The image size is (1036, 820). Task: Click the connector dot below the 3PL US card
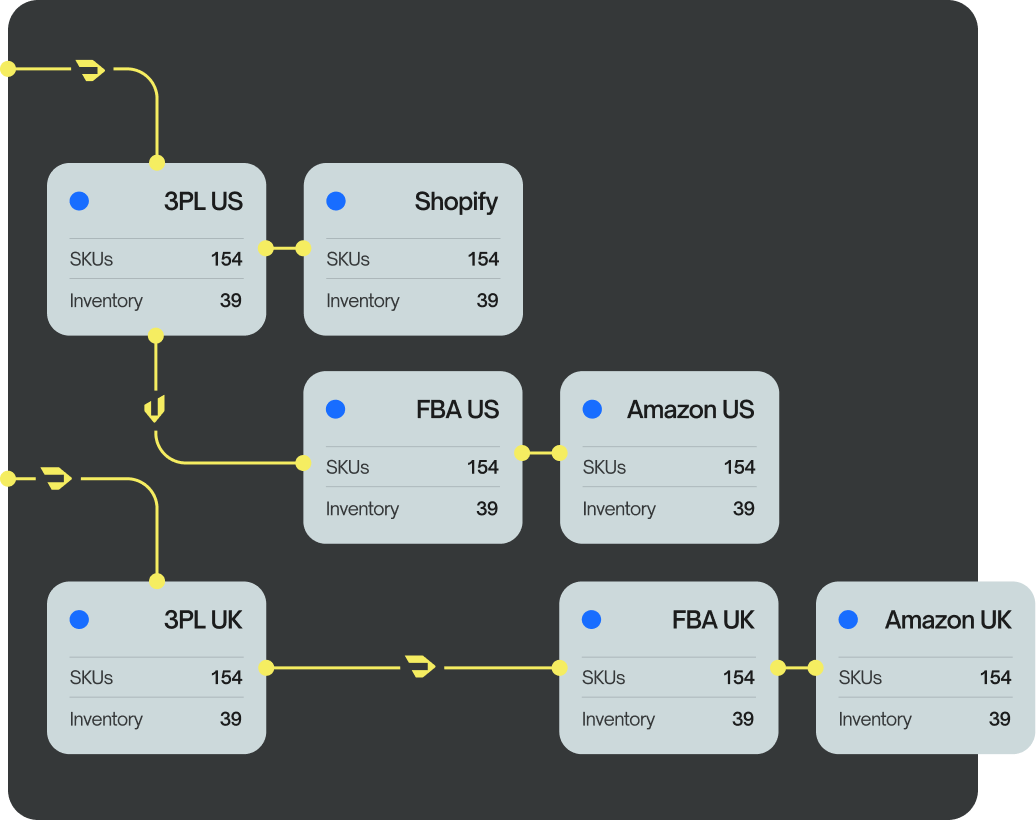click(156, 336)
